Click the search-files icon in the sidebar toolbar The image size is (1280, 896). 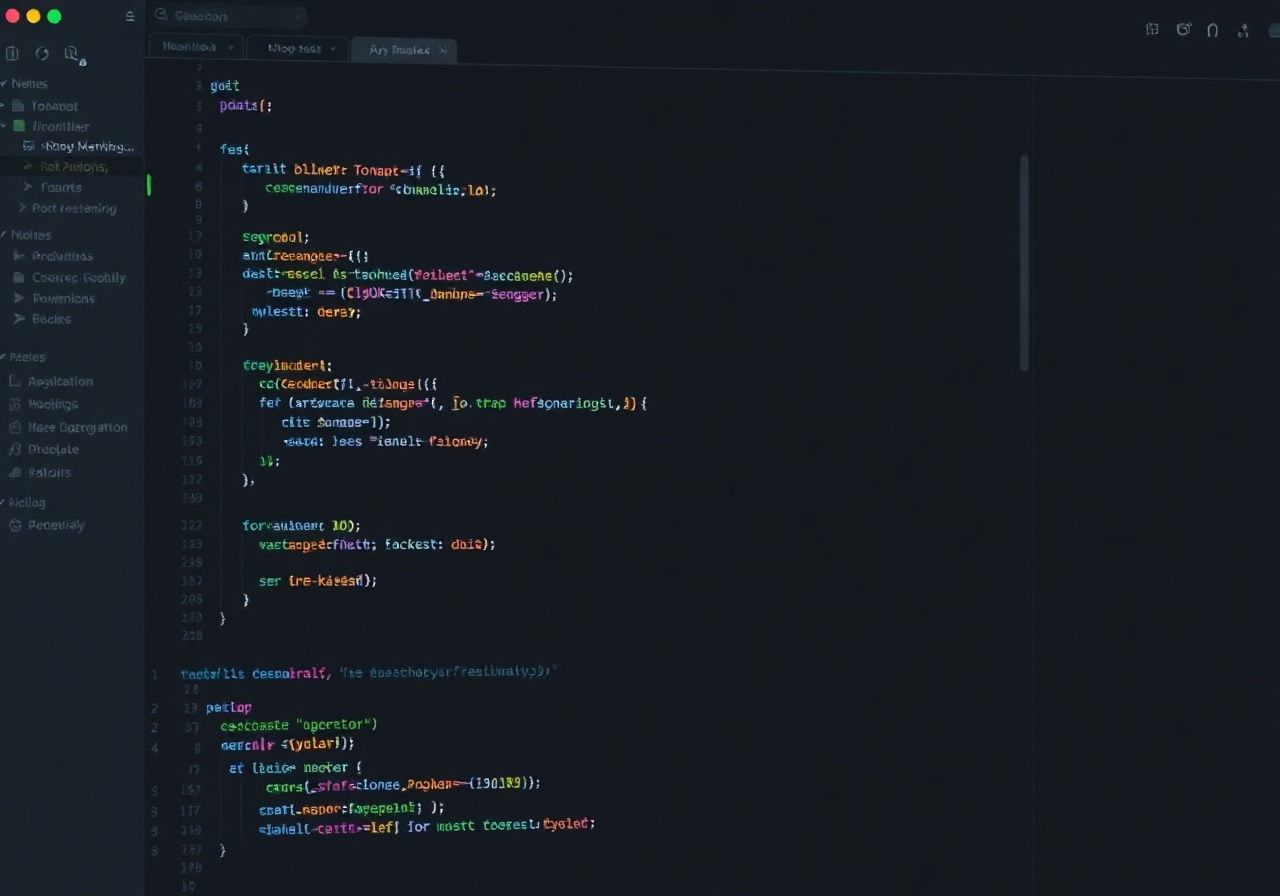(74, 55)
